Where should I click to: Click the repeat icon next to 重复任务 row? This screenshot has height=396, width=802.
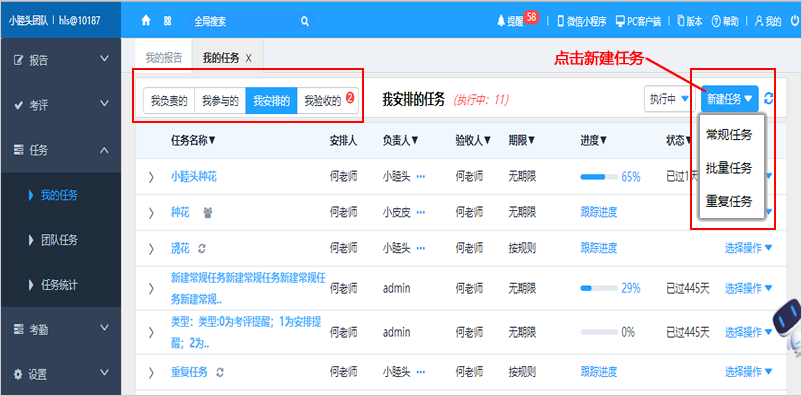click(220, 372)
